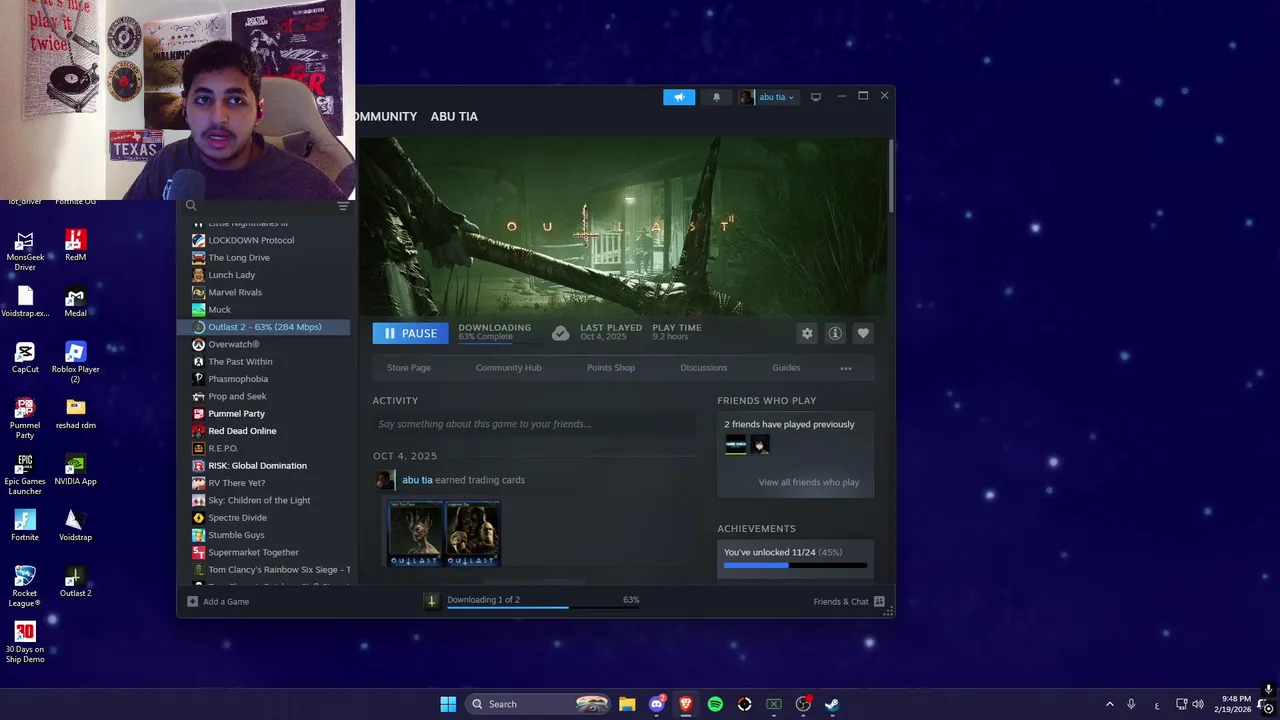Open the Store Page tab
The image size is (1280, 720).
pyautogui.click(x=409, y=368)
